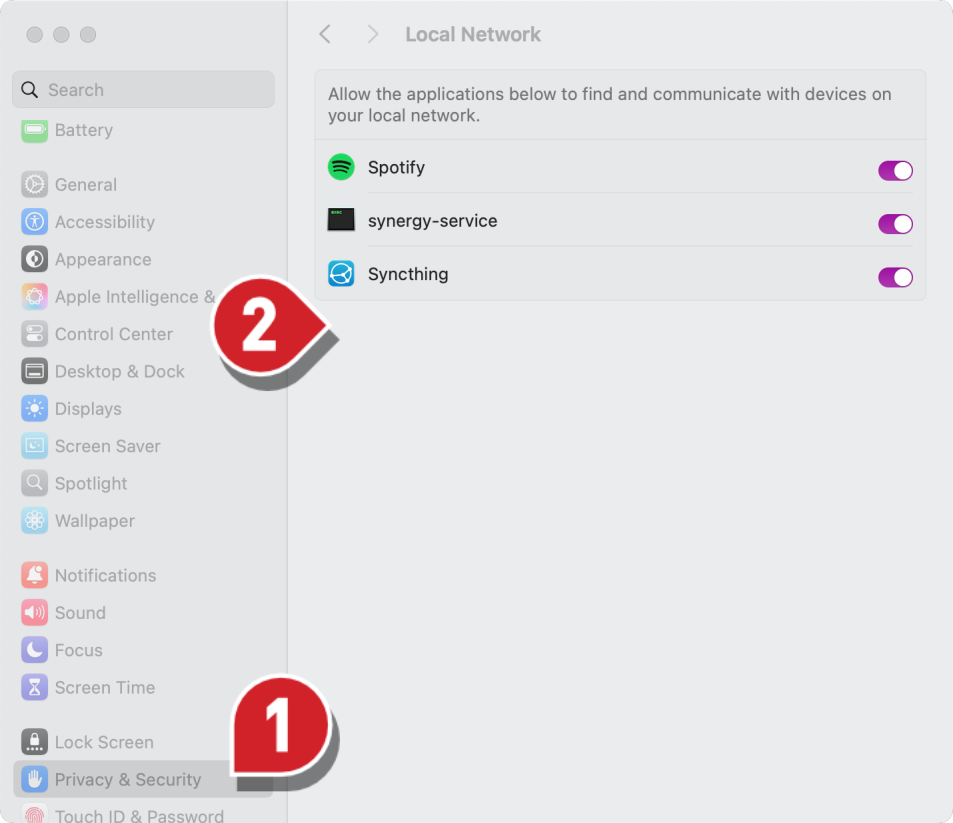
Task: Click the Displays sun icon
Action: pos(35,409)
